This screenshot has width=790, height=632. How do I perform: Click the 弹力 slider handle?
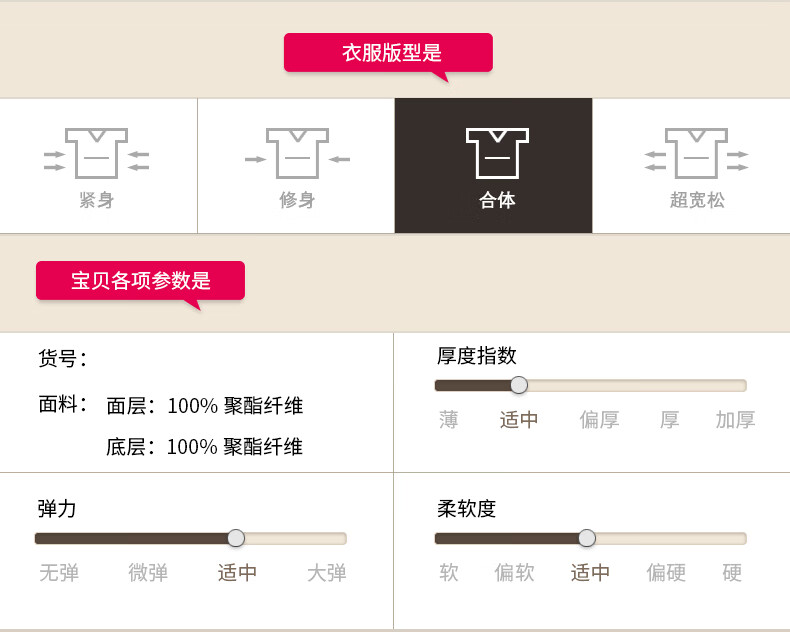[236, 538]
